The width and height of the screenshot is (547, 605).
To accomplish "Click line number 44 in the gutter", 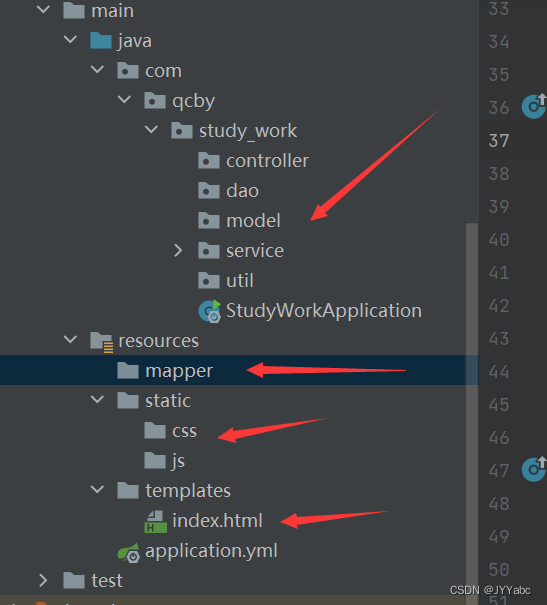I will click(499, 372).
